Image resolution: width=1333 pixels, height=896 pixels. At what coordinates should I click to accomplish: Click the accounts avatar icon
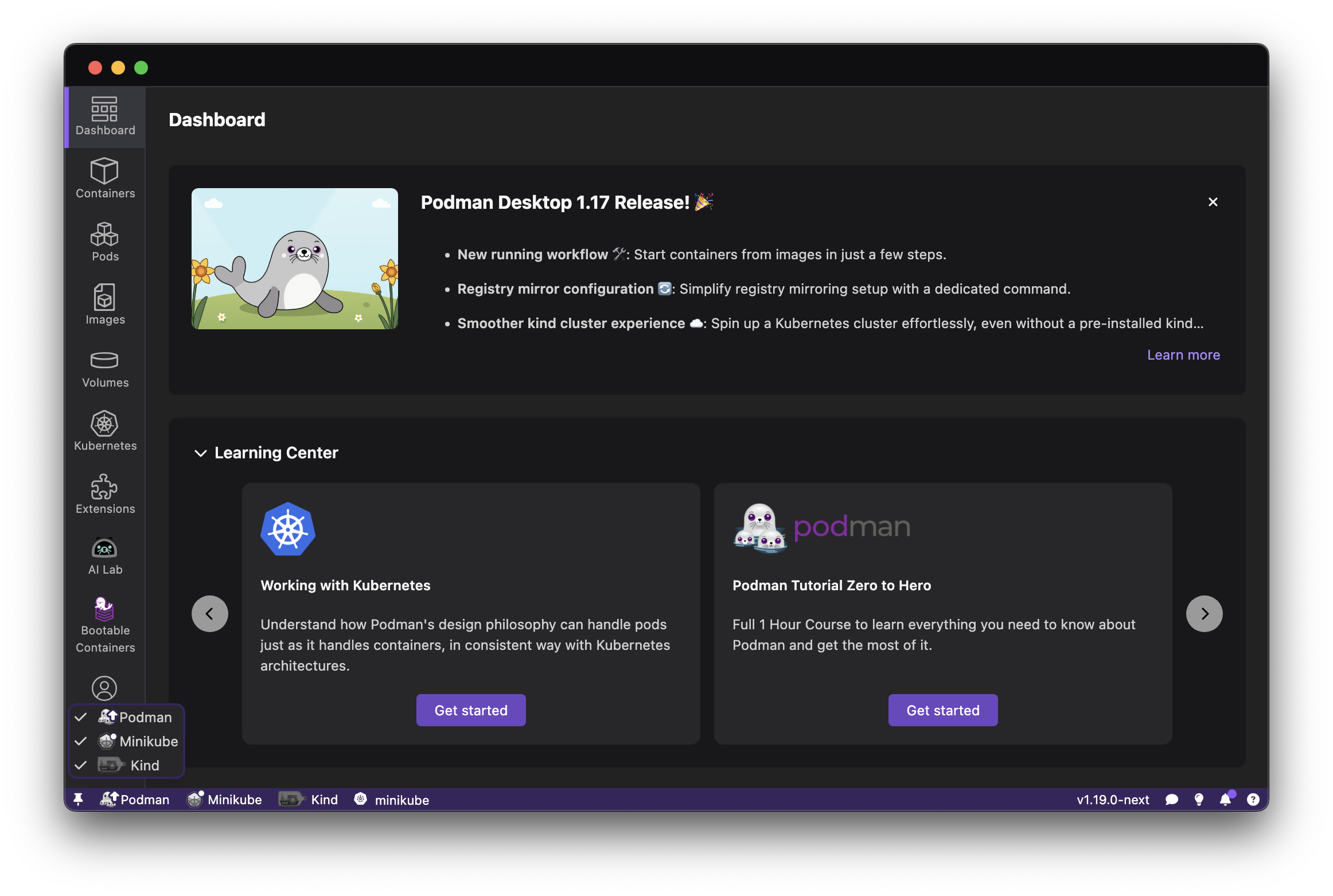point(104,688)
